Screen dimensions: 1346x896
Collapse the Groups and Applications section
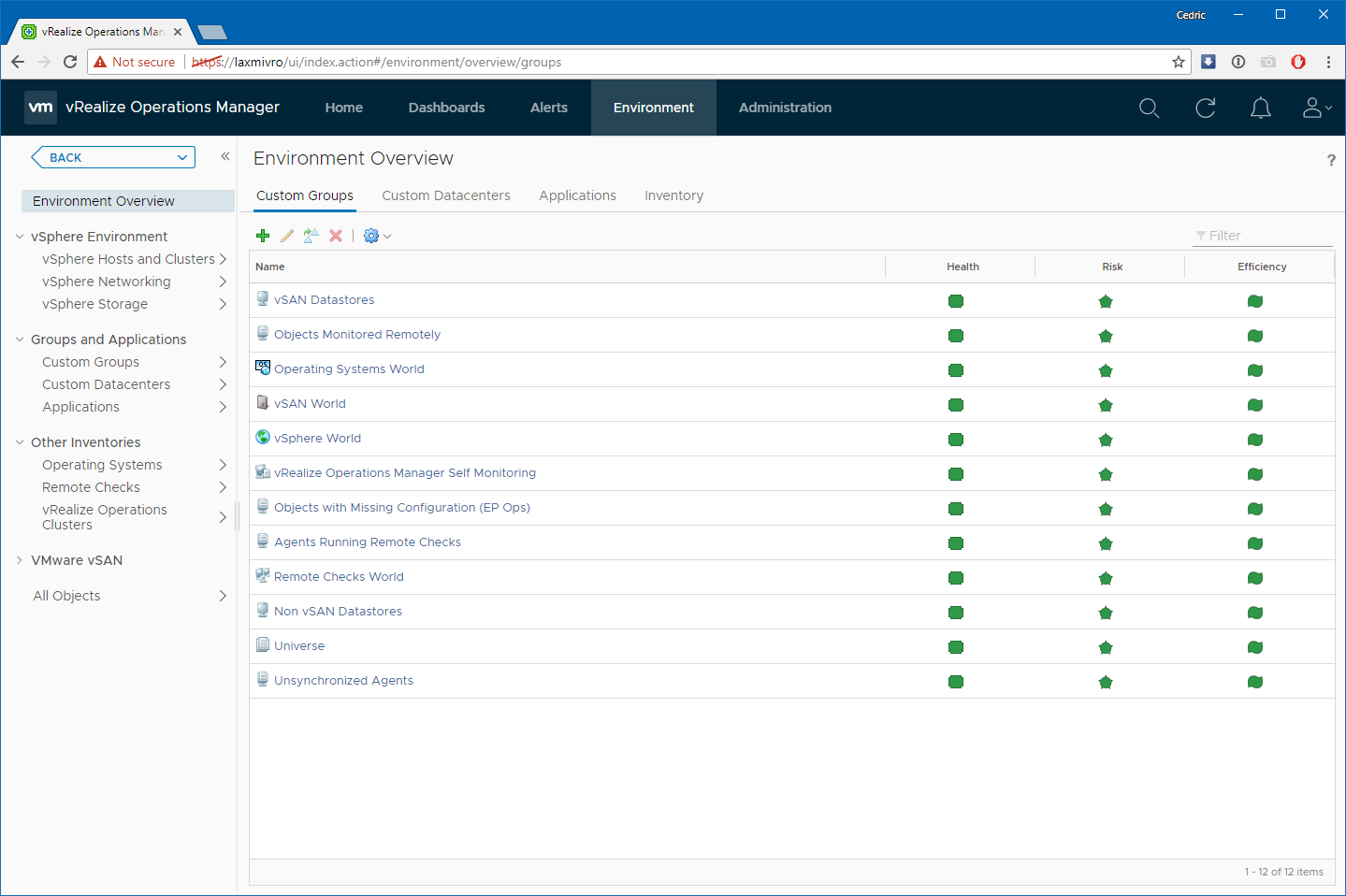20,340
